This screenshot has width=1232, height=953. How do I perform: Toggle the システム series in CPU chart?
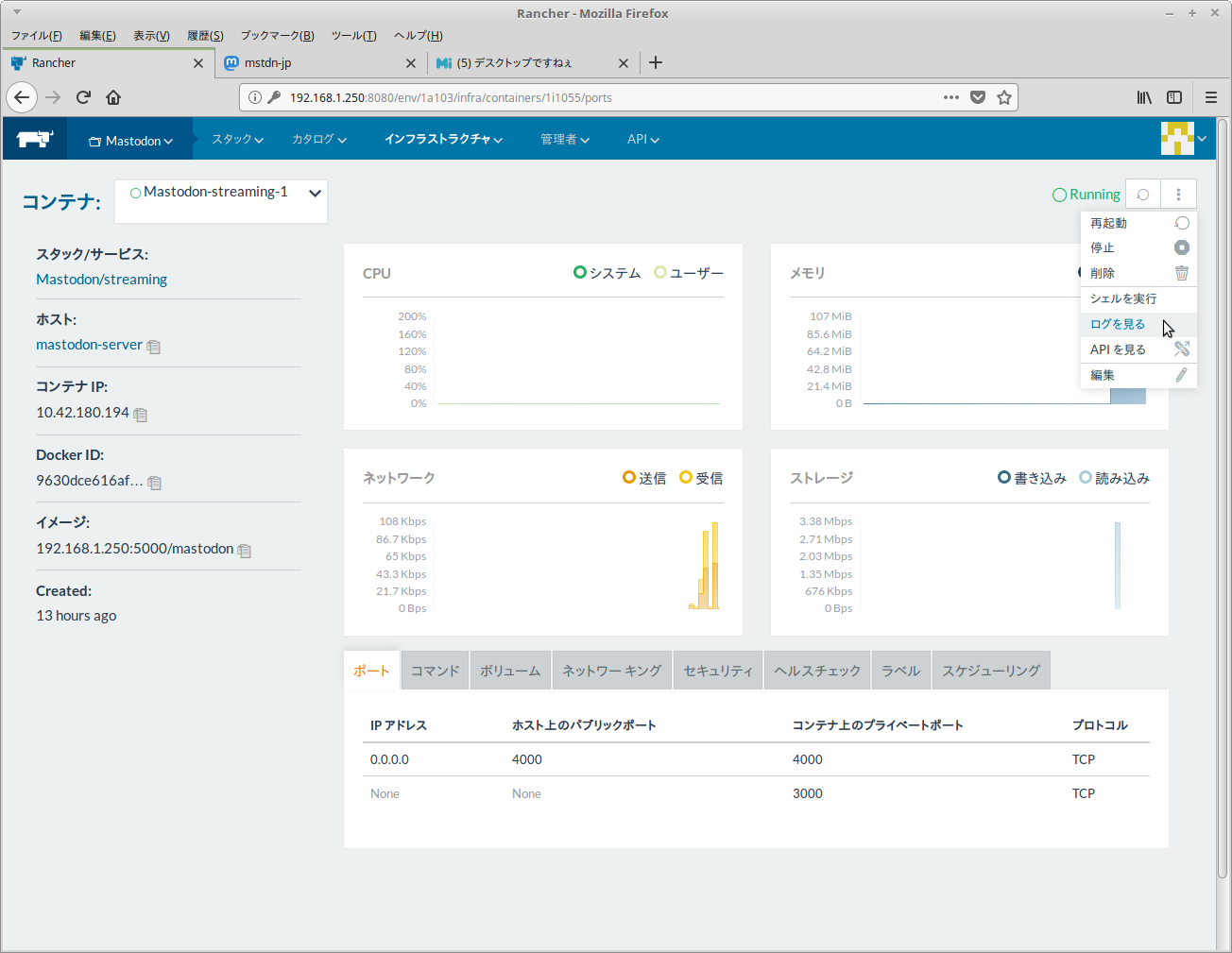tap(607, 273)
